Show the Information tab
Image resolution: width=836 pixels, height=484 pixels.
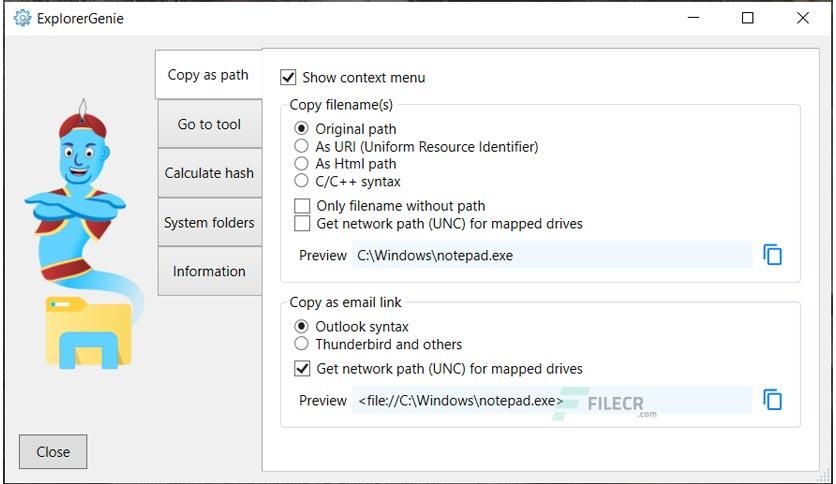click(x=210, y=271)
